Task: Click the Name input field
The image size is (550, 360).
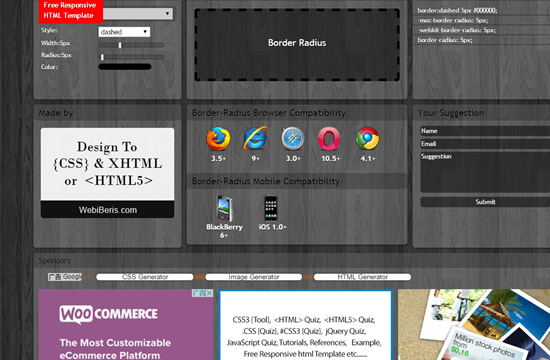Action: [485, 131]
